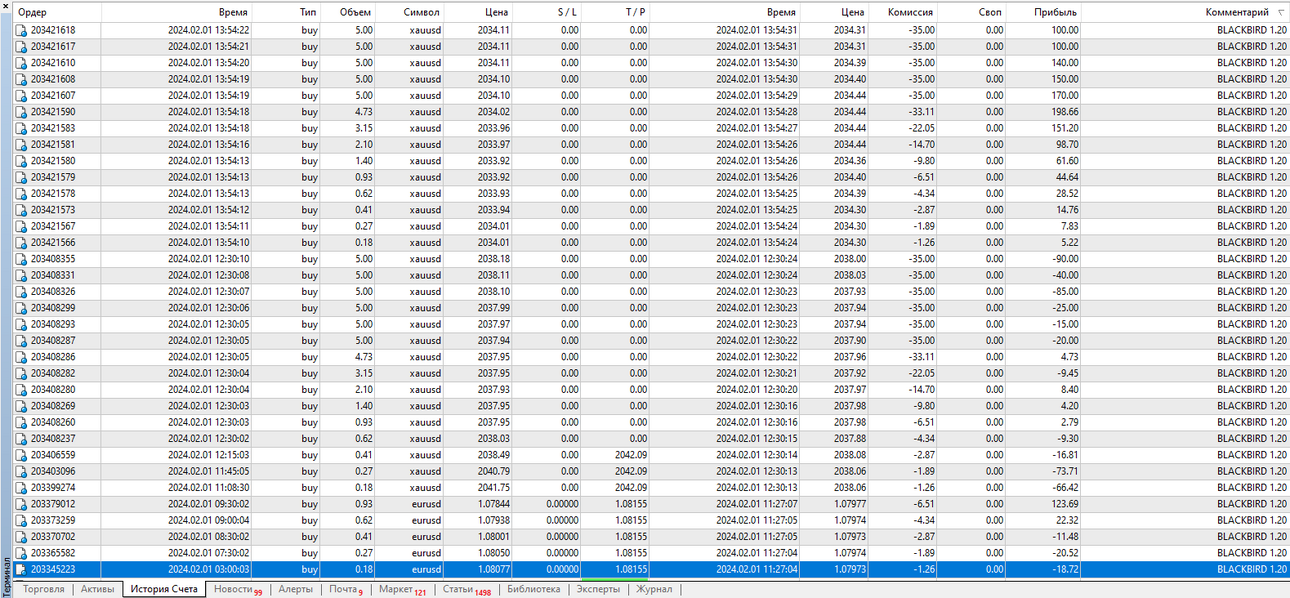Sort by the Тип column header

tap(308, 12)
